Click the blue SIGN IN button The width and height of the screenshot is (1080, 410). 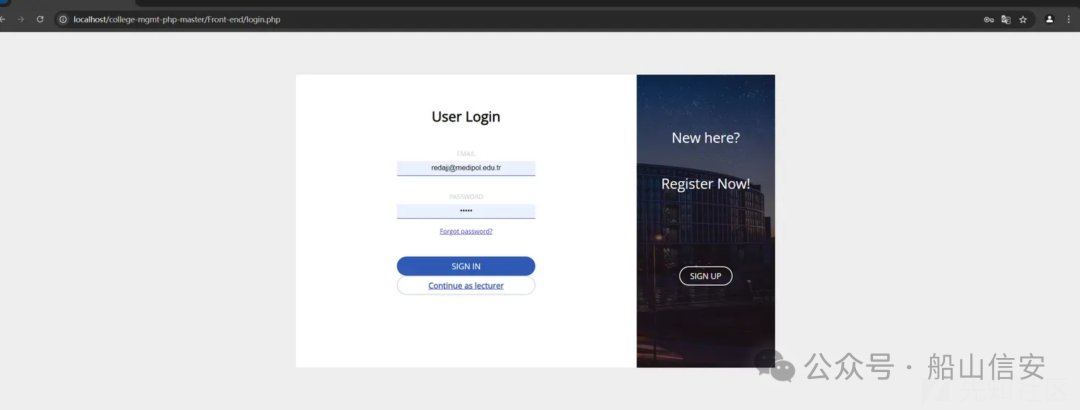pos(466,266)
